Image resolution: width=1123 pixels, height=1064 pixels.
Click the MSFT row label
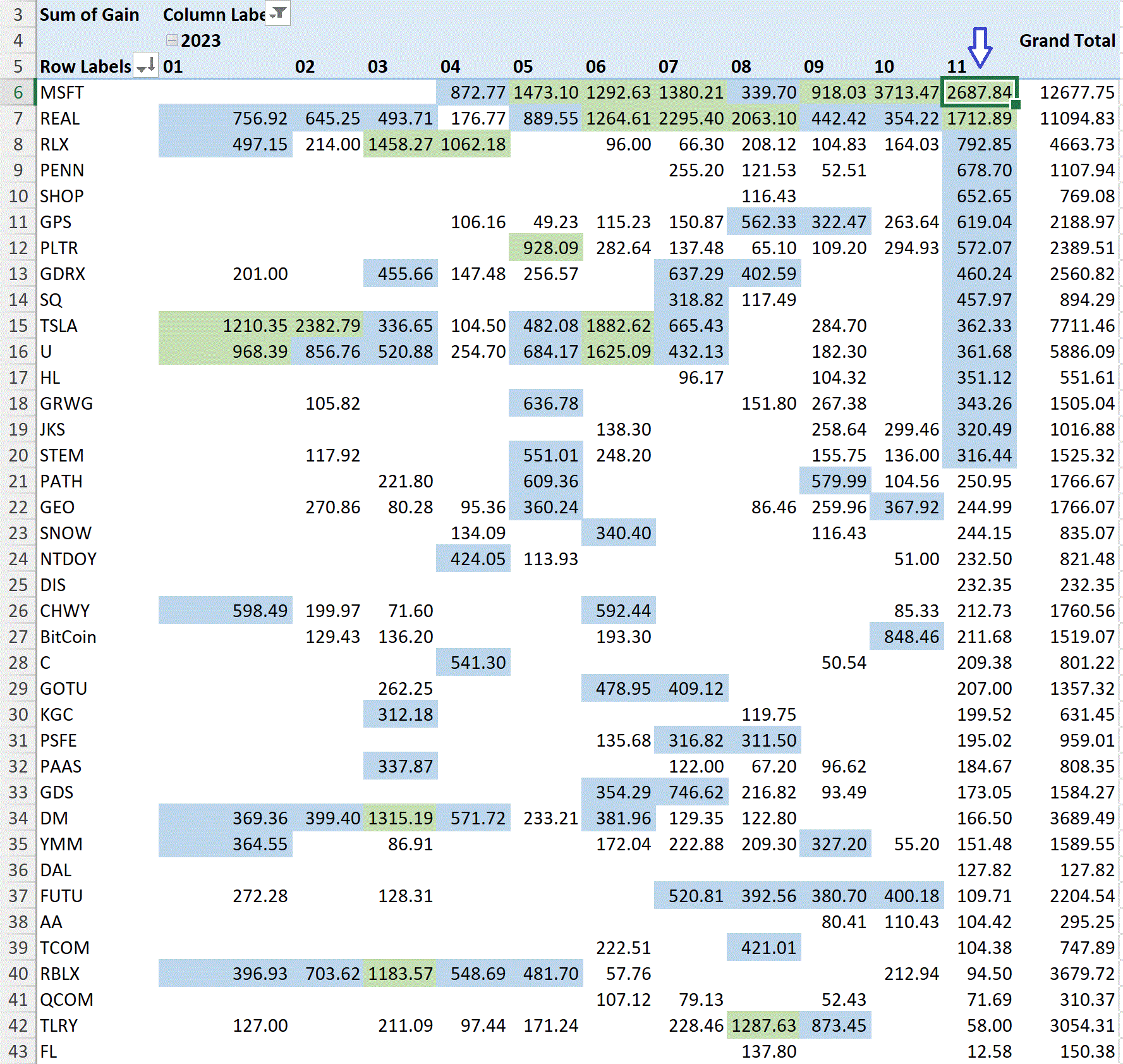click(x=62, y=92)
